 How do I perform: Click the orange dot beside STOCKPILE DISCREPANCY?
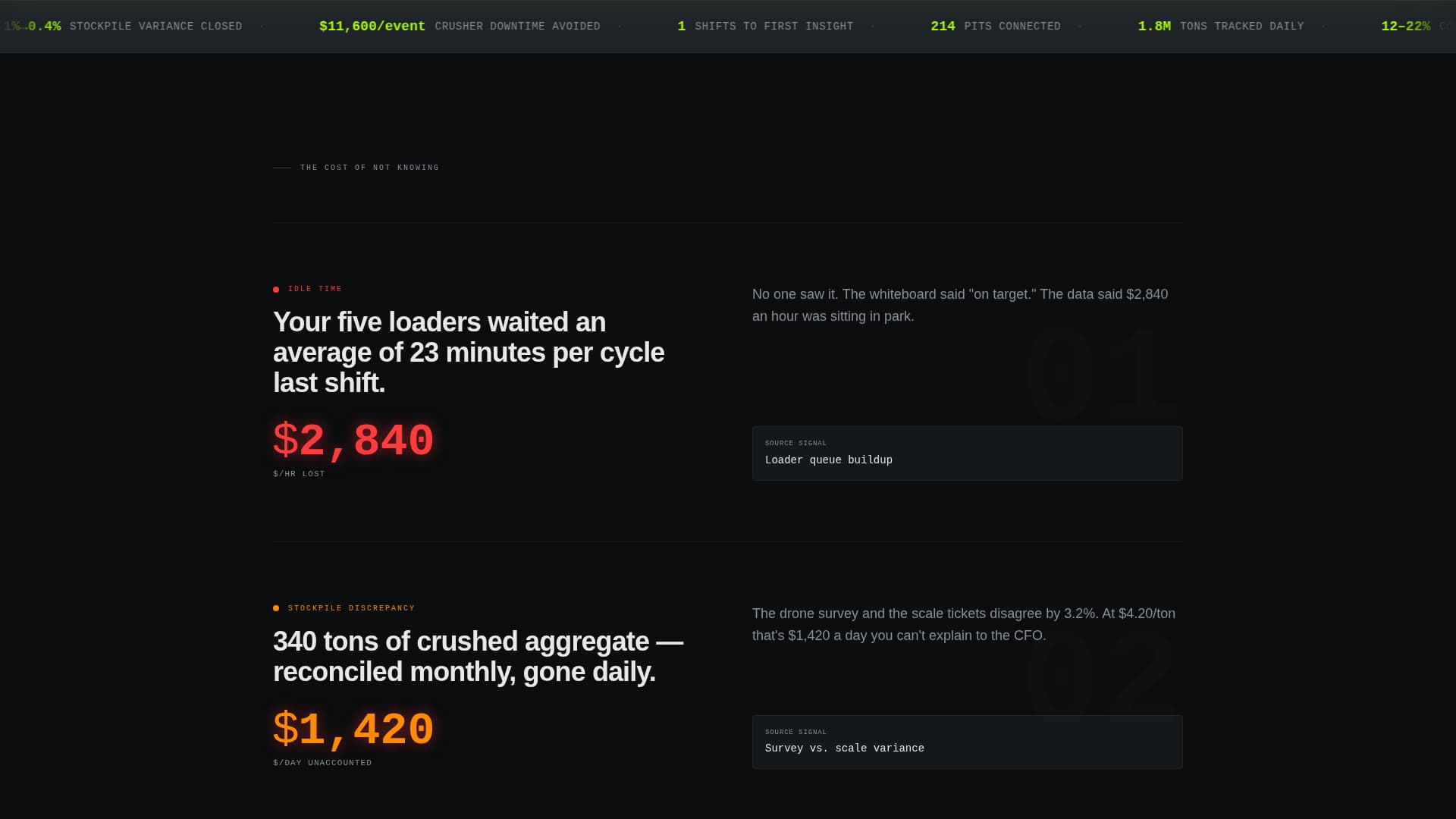[x=276, y=608]
